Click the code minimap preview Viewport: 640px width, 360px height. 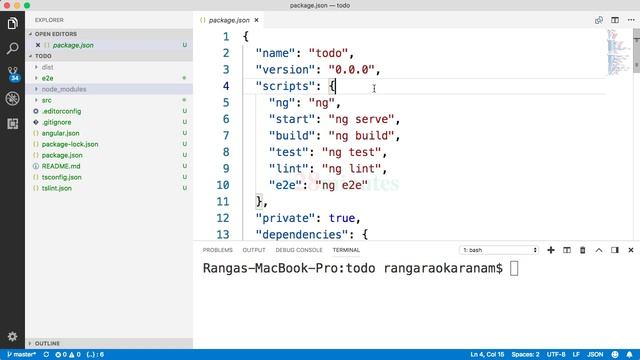(618, 52)
